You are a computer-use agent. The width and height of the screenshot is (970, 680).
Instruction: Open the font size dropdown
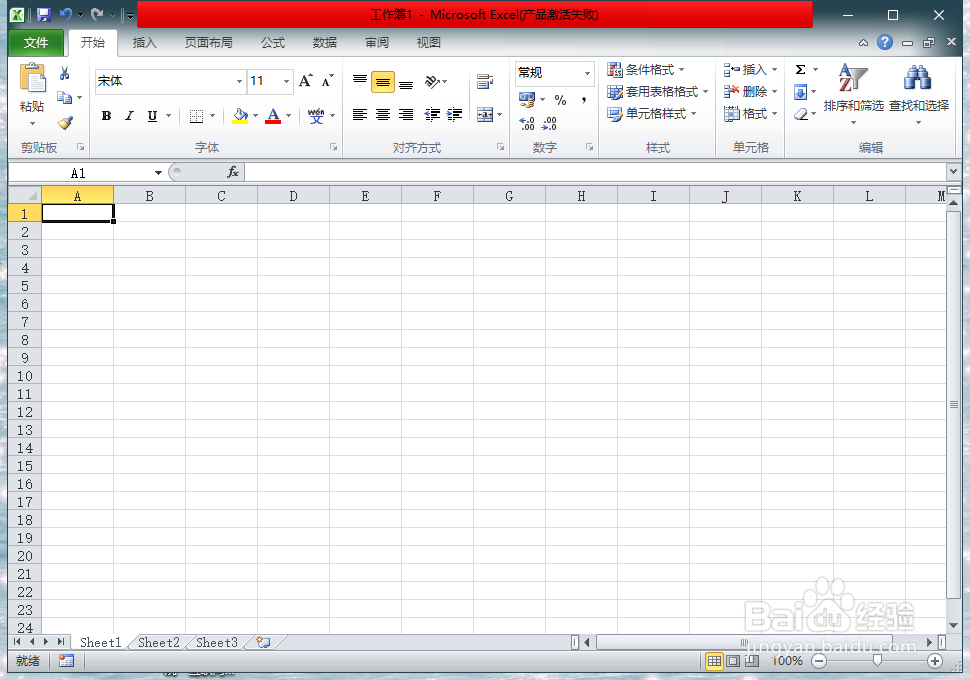[286, 81]
